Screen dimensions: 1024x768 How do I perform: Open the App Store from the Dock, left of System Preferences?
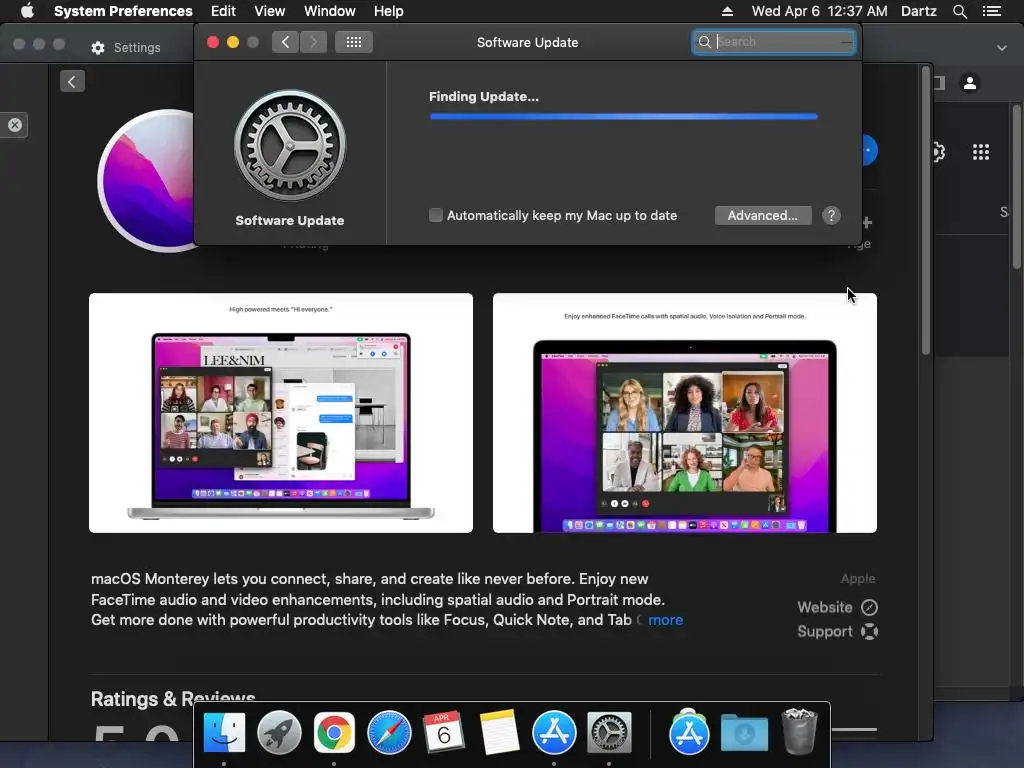[x=554, y=733]
